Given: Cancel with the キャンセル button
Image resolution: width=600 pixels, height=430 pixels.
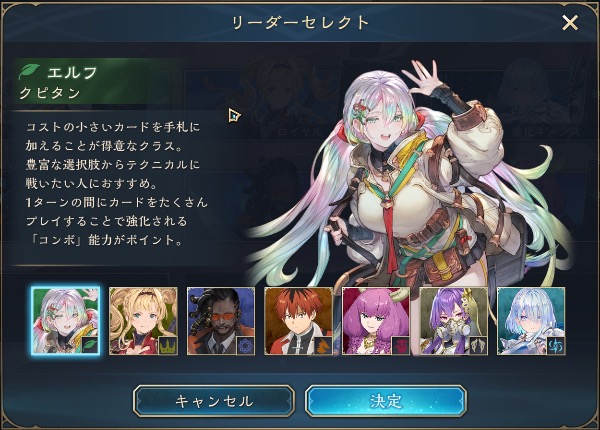Looking at the screenshot, I should pyautogui.click(x=214, y=401).
